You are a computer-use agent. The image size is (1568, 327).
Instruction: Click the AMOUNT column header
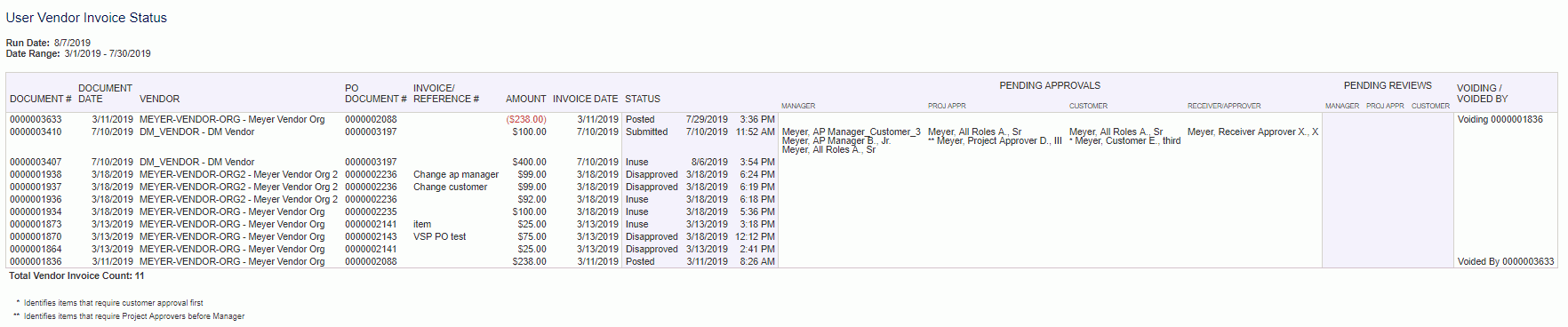tap(526, 99)
